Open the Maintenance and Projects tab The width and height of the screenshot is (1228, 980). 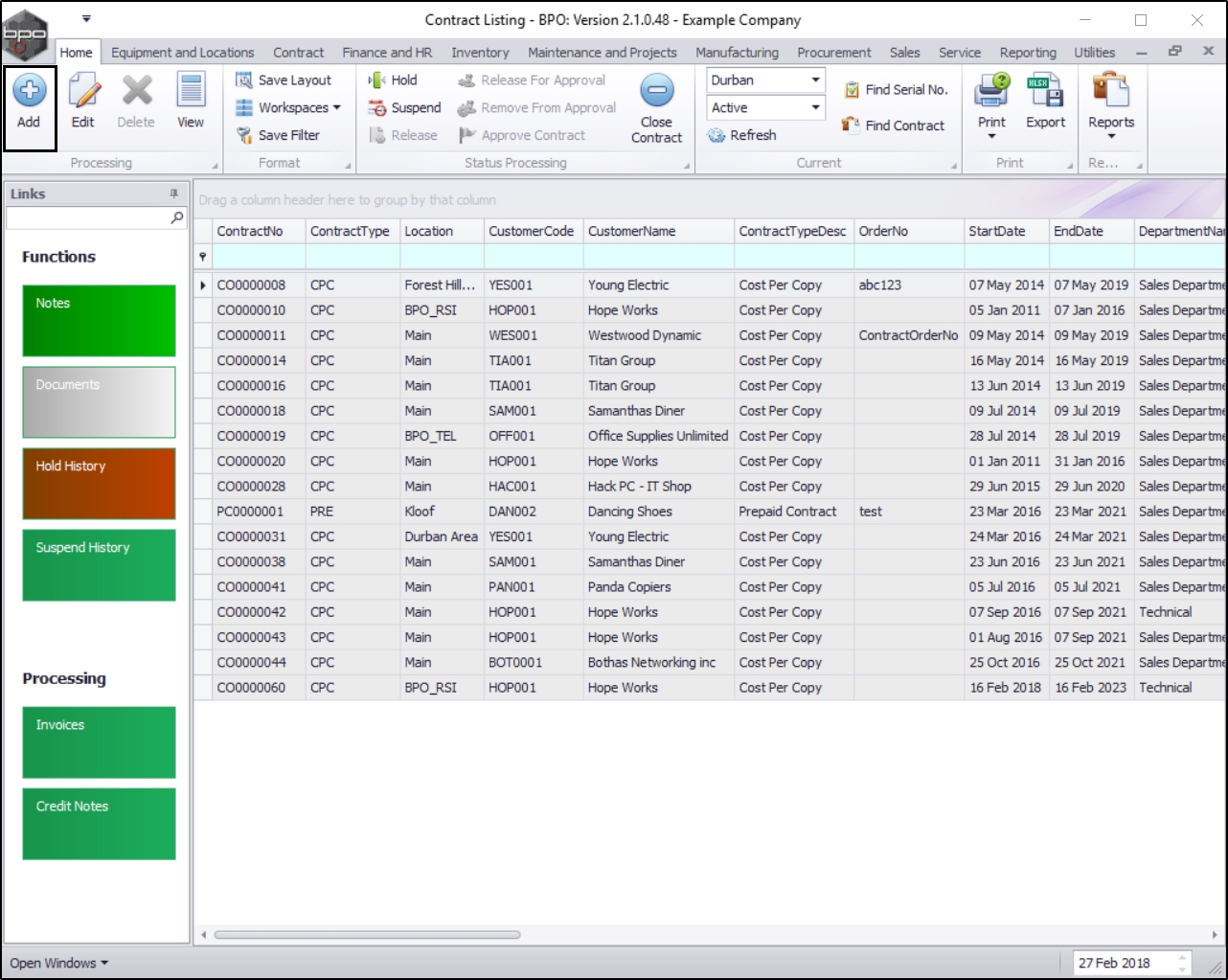603,53
